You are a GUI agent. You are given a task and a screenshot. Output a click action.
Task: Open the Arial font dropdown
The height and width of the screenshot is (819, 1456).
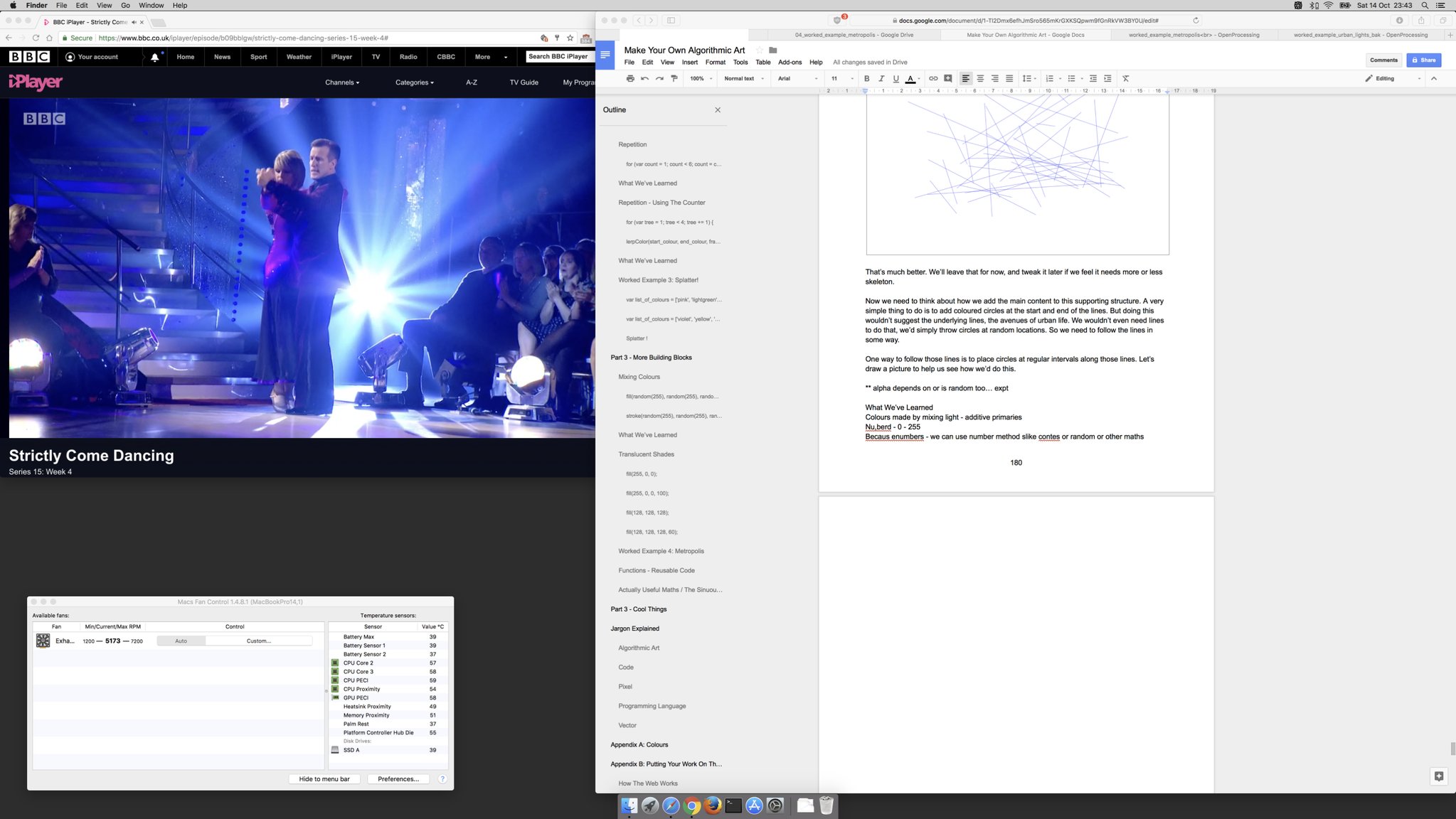coord(797,79)
